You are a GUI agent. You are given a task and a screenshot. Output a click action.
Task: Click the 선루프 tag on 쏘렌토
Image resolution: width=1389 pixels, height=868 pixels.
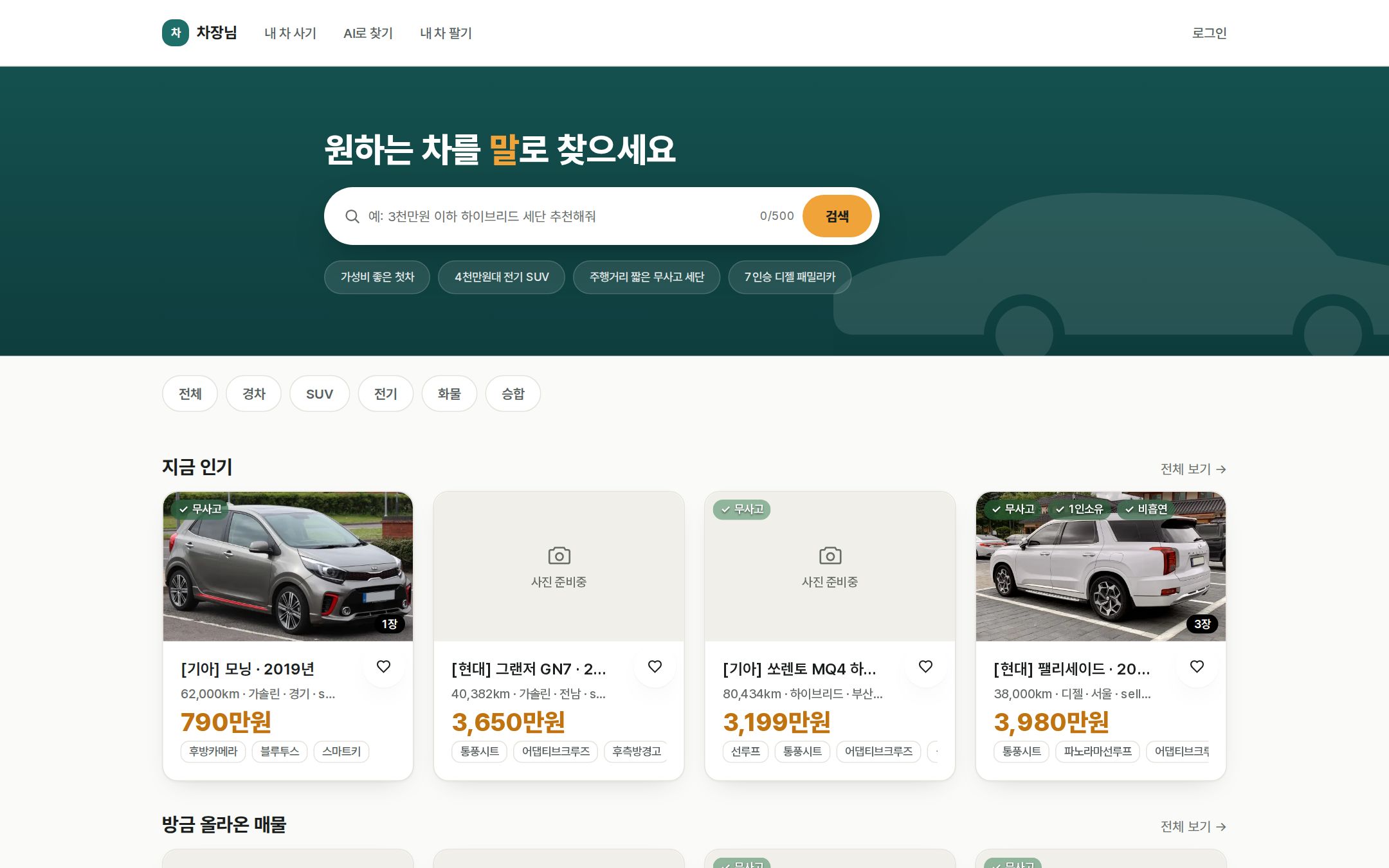point(746,752)
